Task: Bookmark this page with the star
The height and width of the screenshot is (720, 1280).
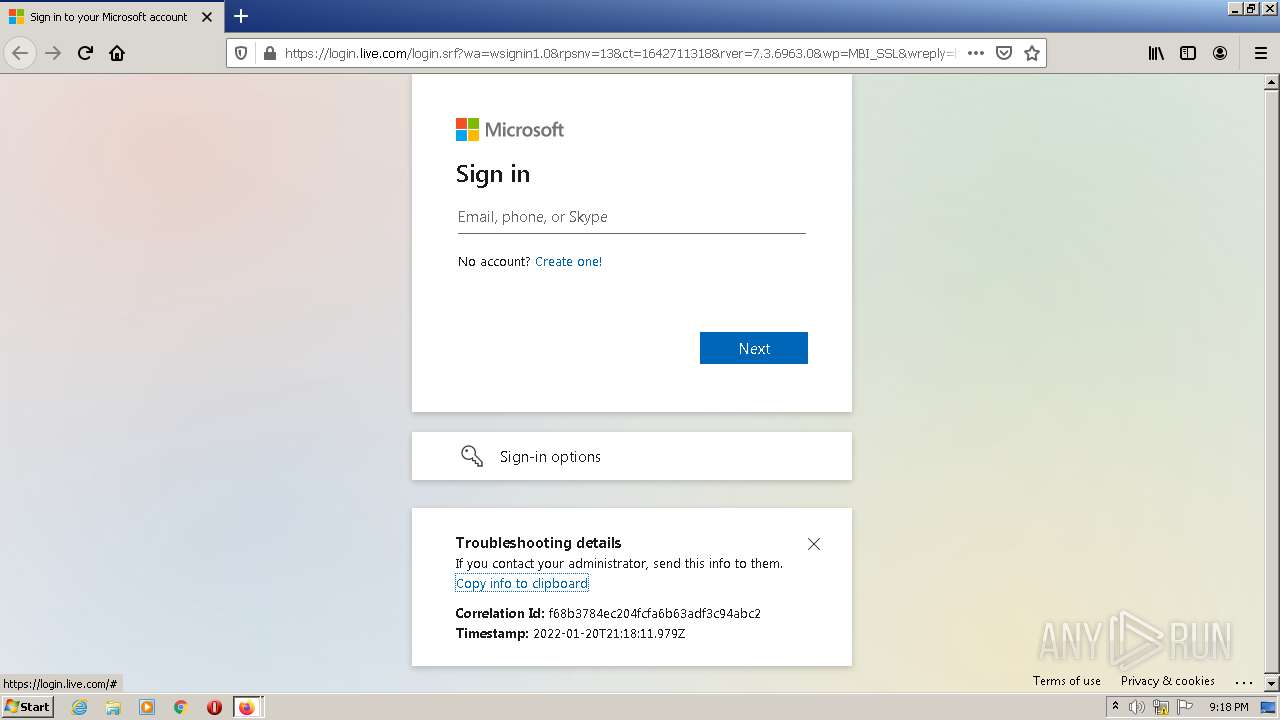Action: 1032,53
